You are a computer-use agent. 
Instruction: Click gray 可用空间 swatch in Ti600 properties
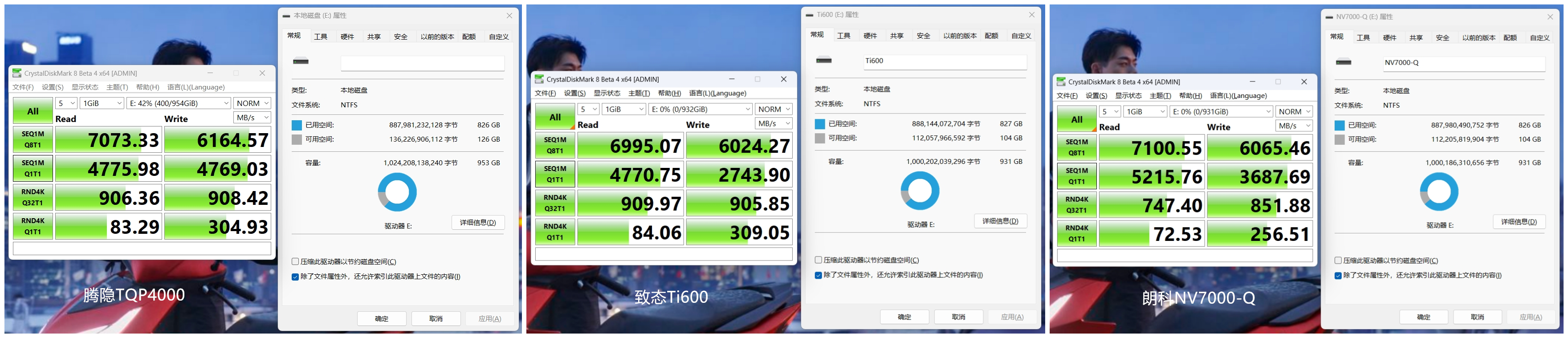pos(820,138)
